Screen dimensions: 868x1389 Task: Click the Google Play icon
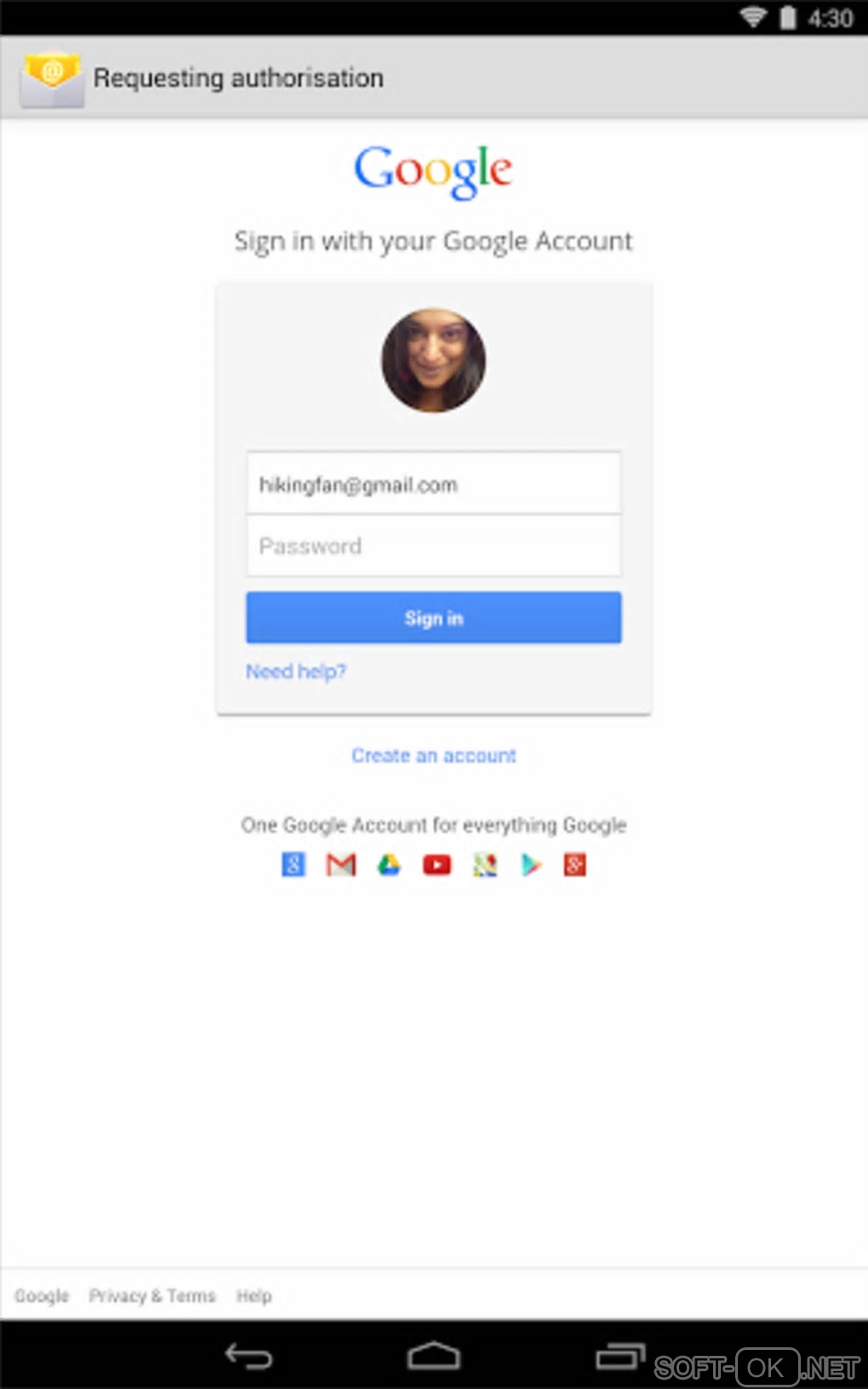(532, 865)
